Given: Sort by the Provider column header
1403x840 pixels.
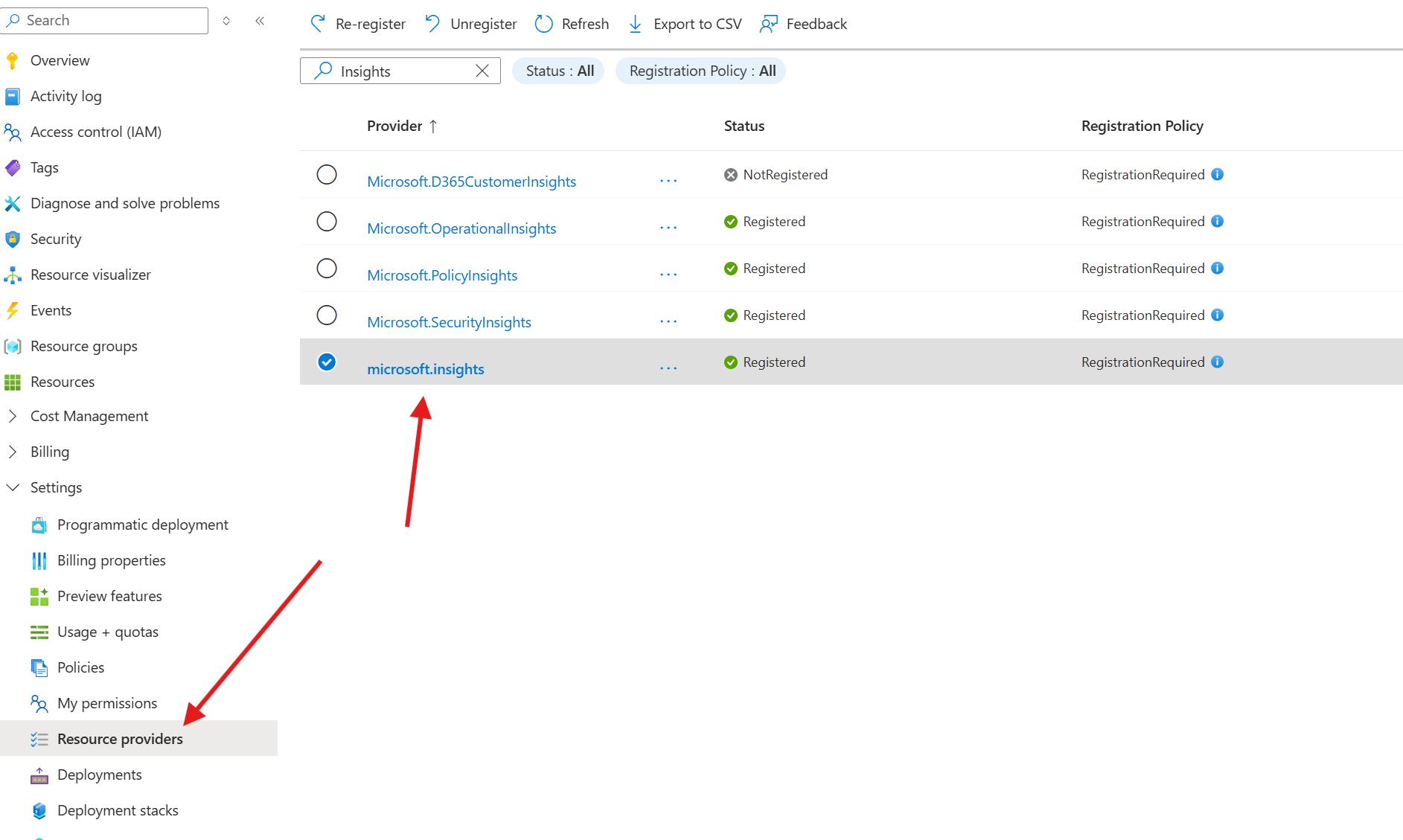Looking at the screenshot, I should [x=402, y=126].
